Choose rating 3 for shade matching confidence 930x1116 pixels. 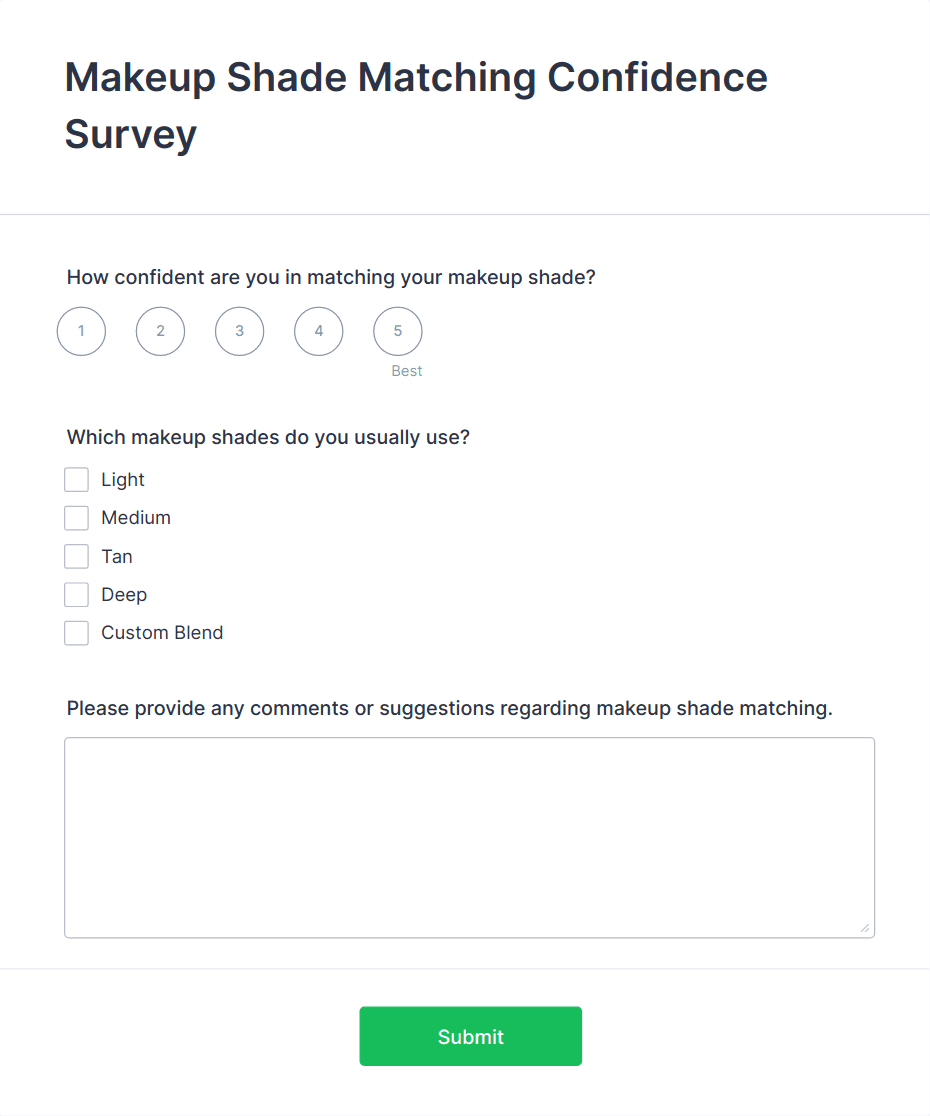239,331
